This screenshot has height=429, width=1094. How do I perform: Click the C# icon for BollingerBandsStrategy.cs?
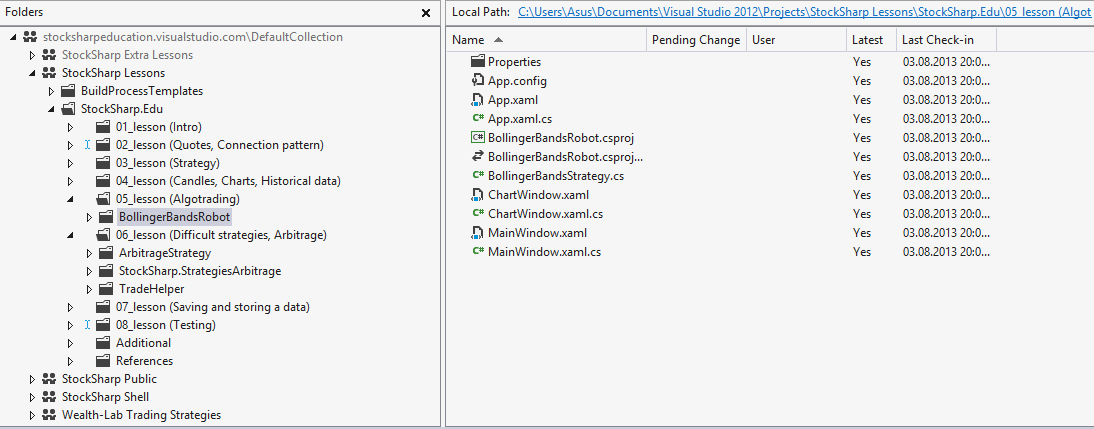coord(478,175)
